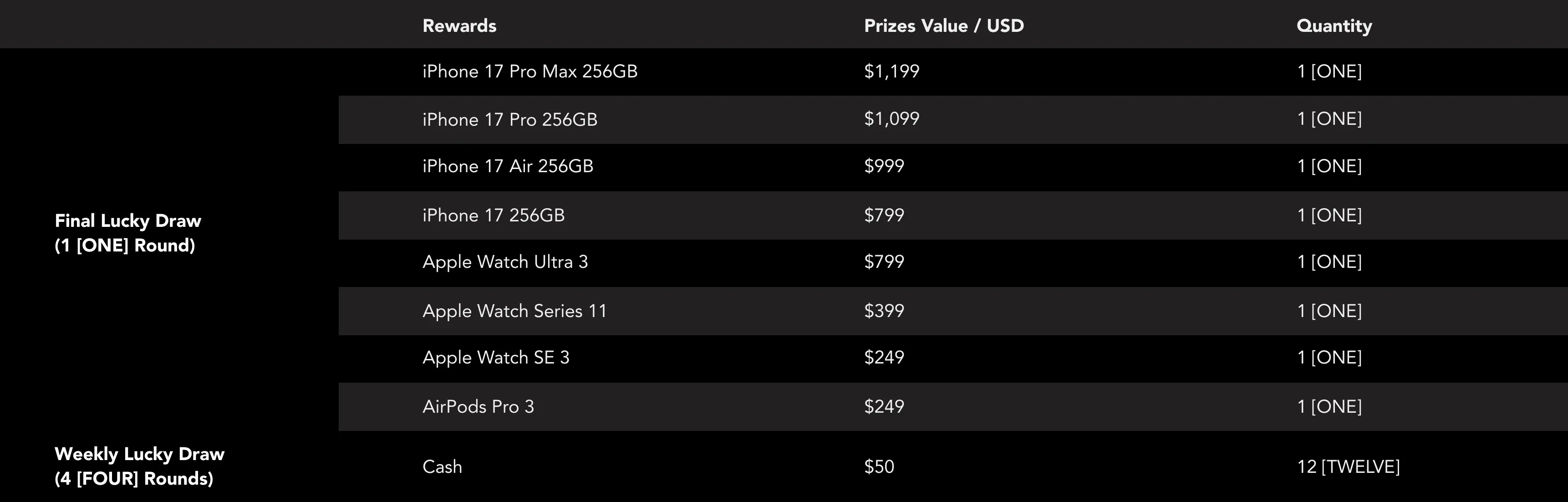
Task: Click the Apple Watch SE 3 reward
Action: coord(495,357)
